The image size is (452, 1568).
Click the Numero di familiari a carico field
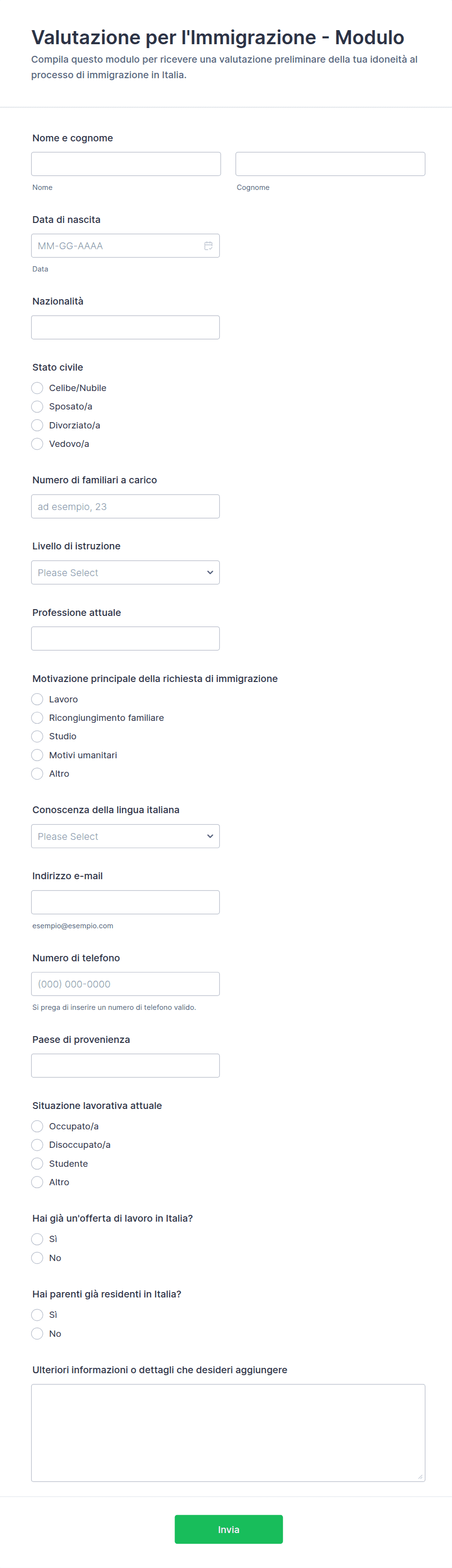tap(125, 507)
